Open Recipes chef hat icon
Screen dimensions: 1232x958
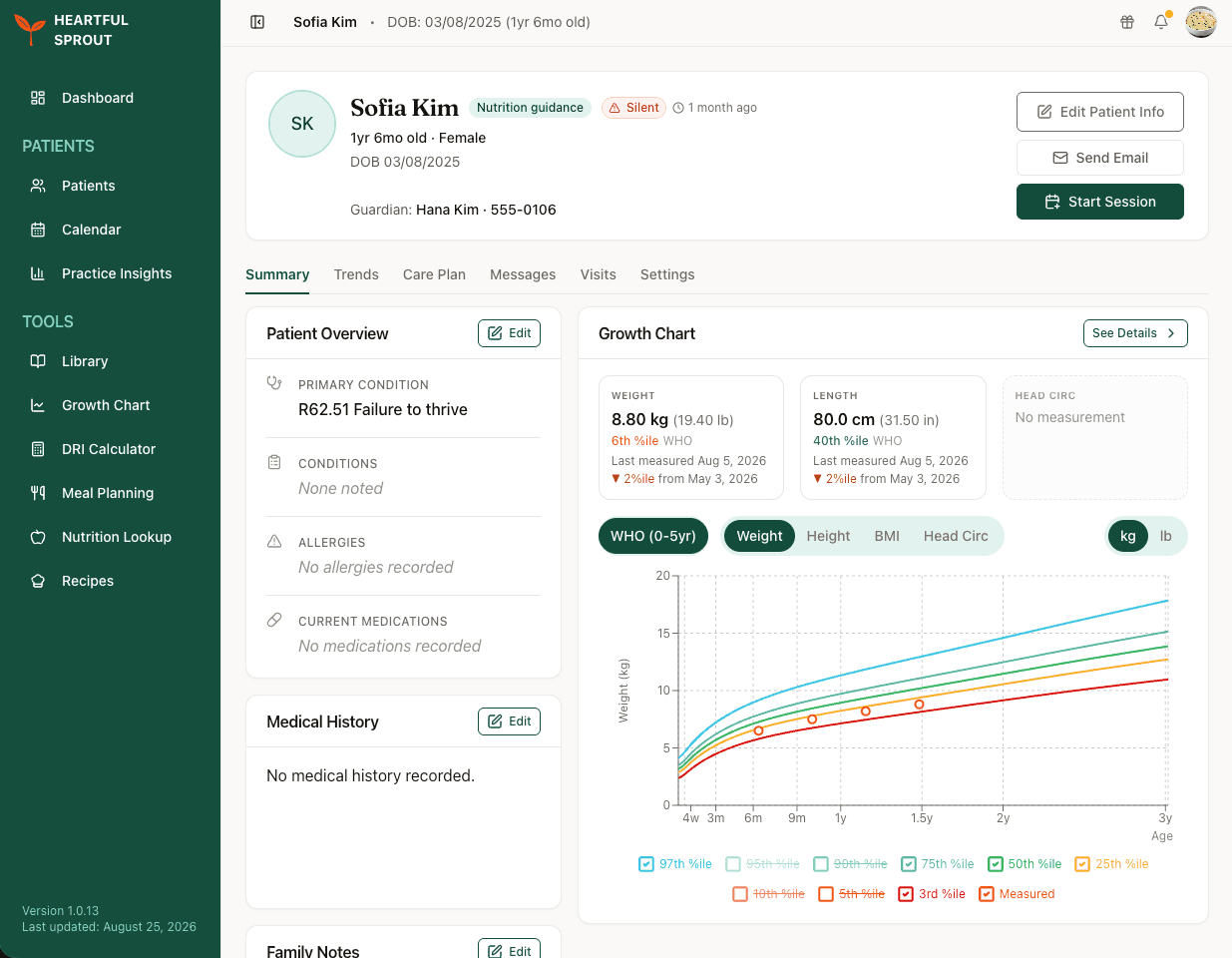pos(38,581)
